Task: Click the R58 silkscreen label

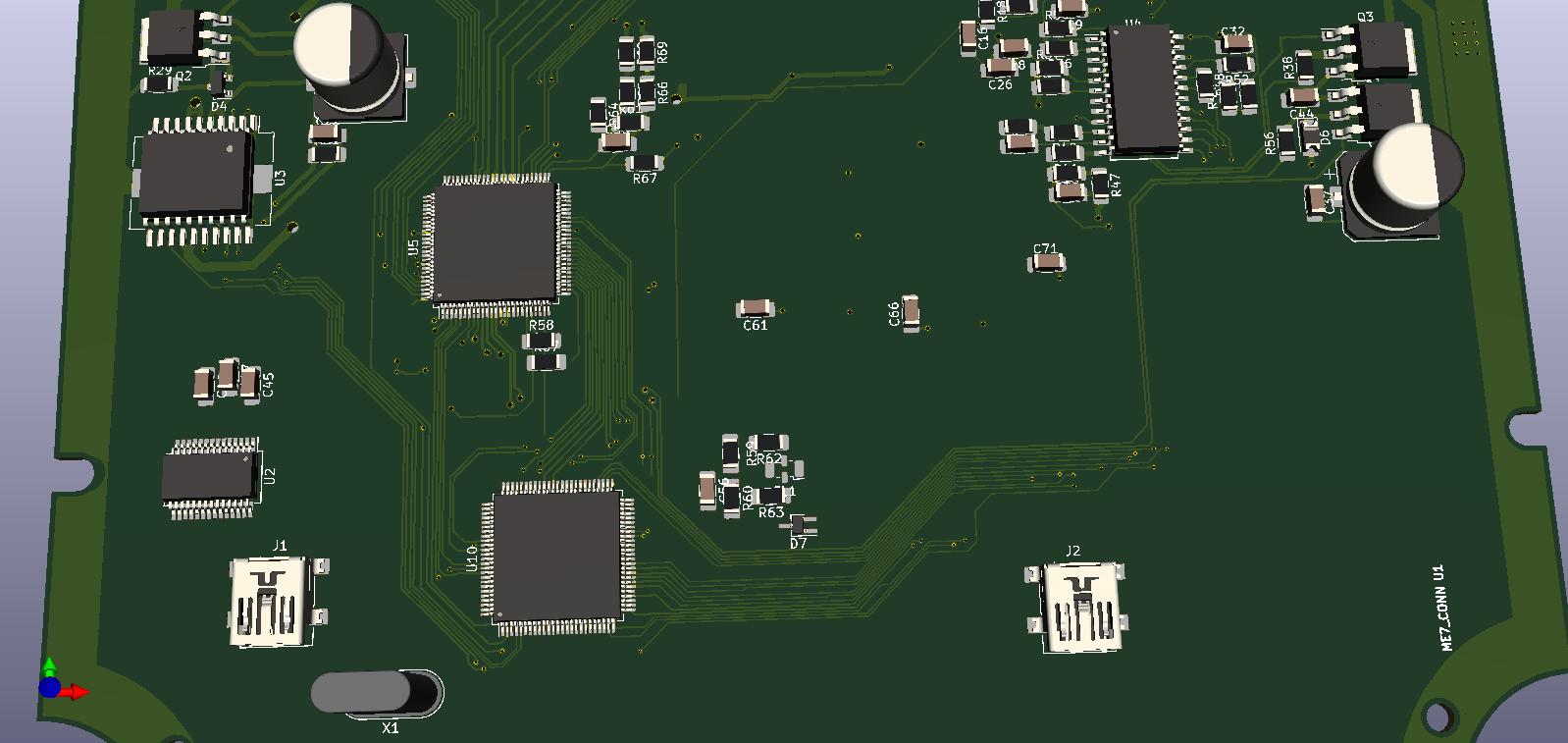Action: pos(541,325)
